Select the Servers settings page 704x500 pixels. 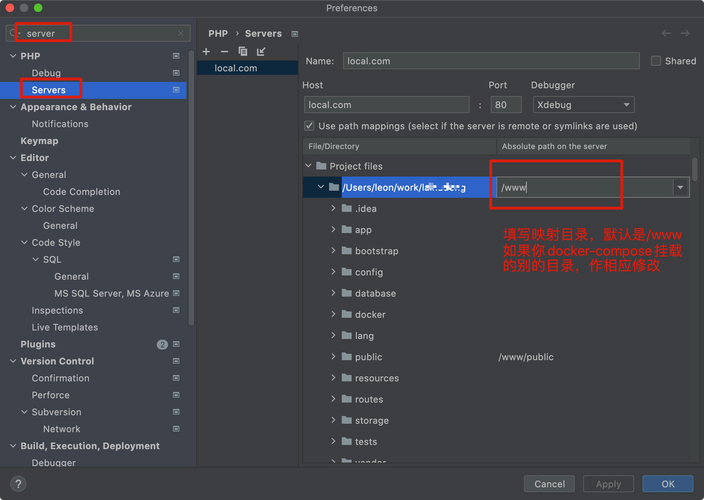pos(48,90)
